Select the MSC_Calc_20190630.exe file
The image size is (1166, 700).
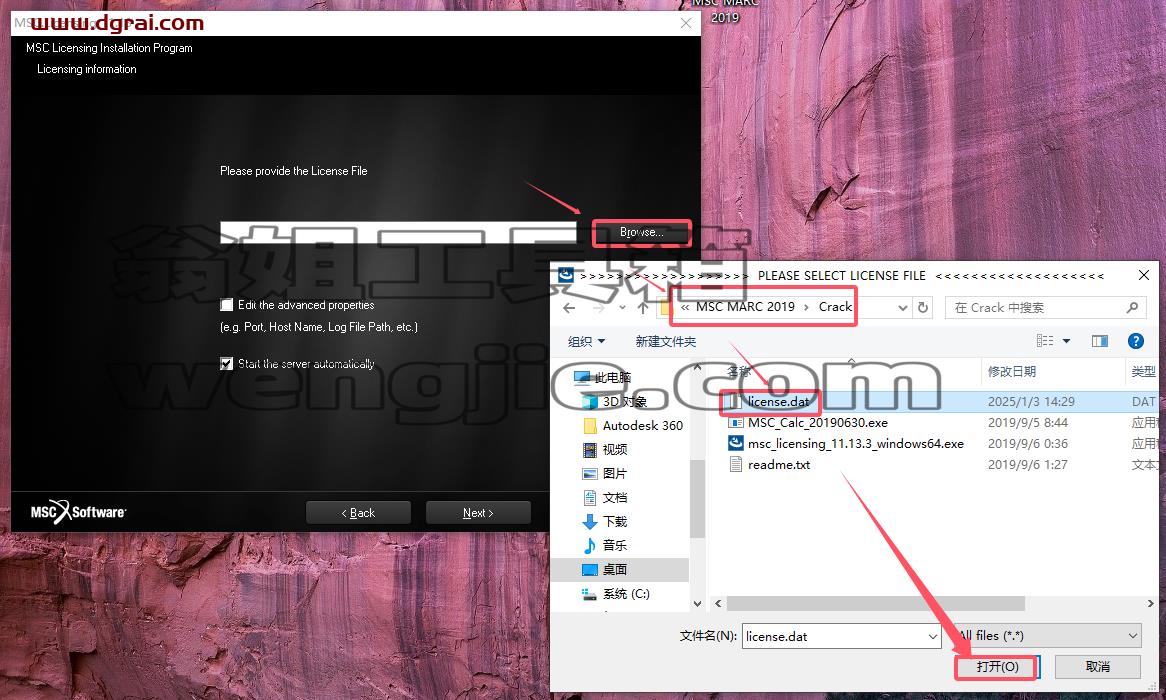point(817,423)
